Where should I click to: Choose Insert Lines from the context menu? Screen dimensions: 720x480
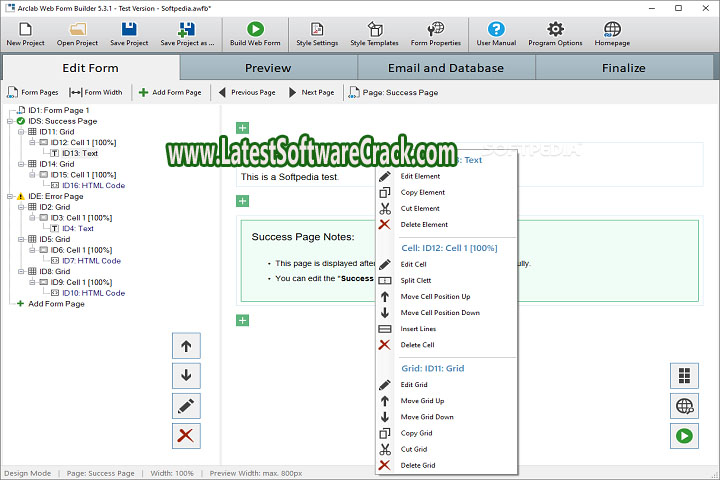point(446,329)
